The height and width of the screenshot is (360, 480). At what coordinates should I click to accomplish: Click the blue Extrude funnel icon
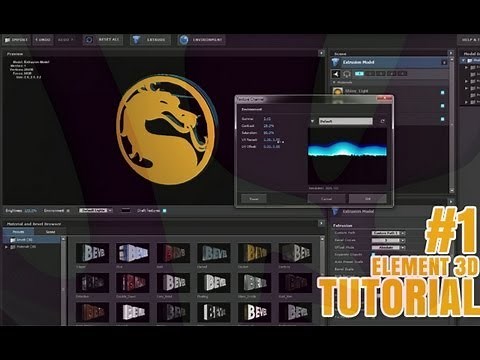point(136,40)
